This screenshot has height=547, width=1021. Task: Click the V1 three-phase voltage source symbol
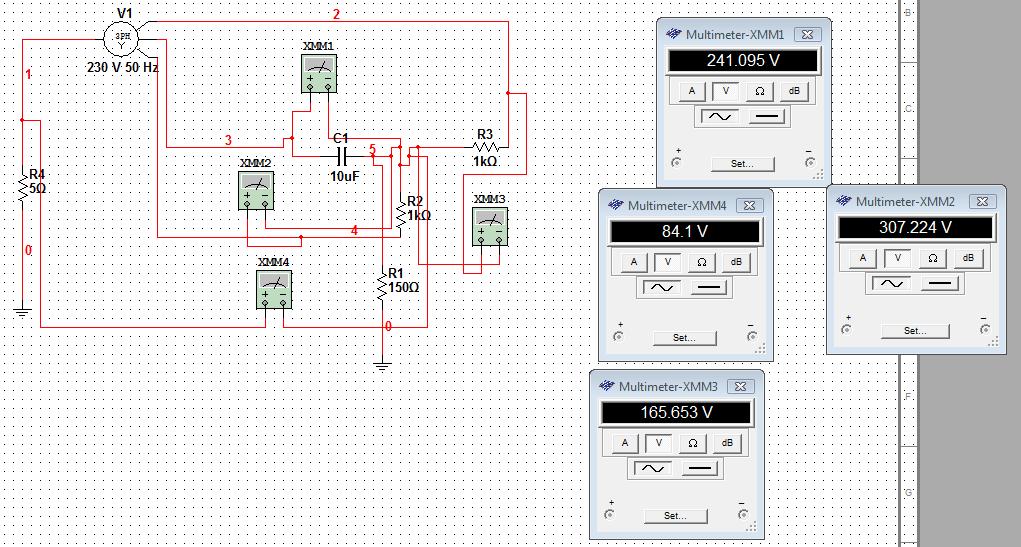coord(123,37)
